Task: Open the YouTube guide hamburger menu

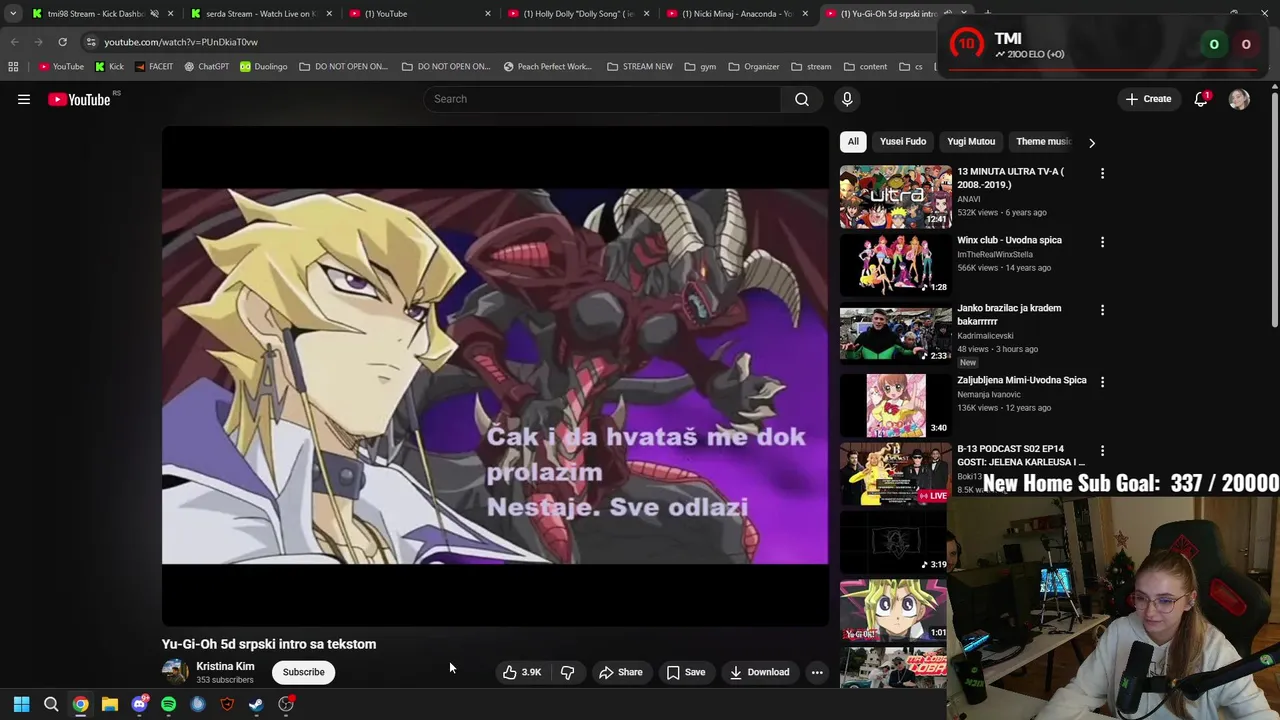Action: pyautogui.click(x=24, y=99)
